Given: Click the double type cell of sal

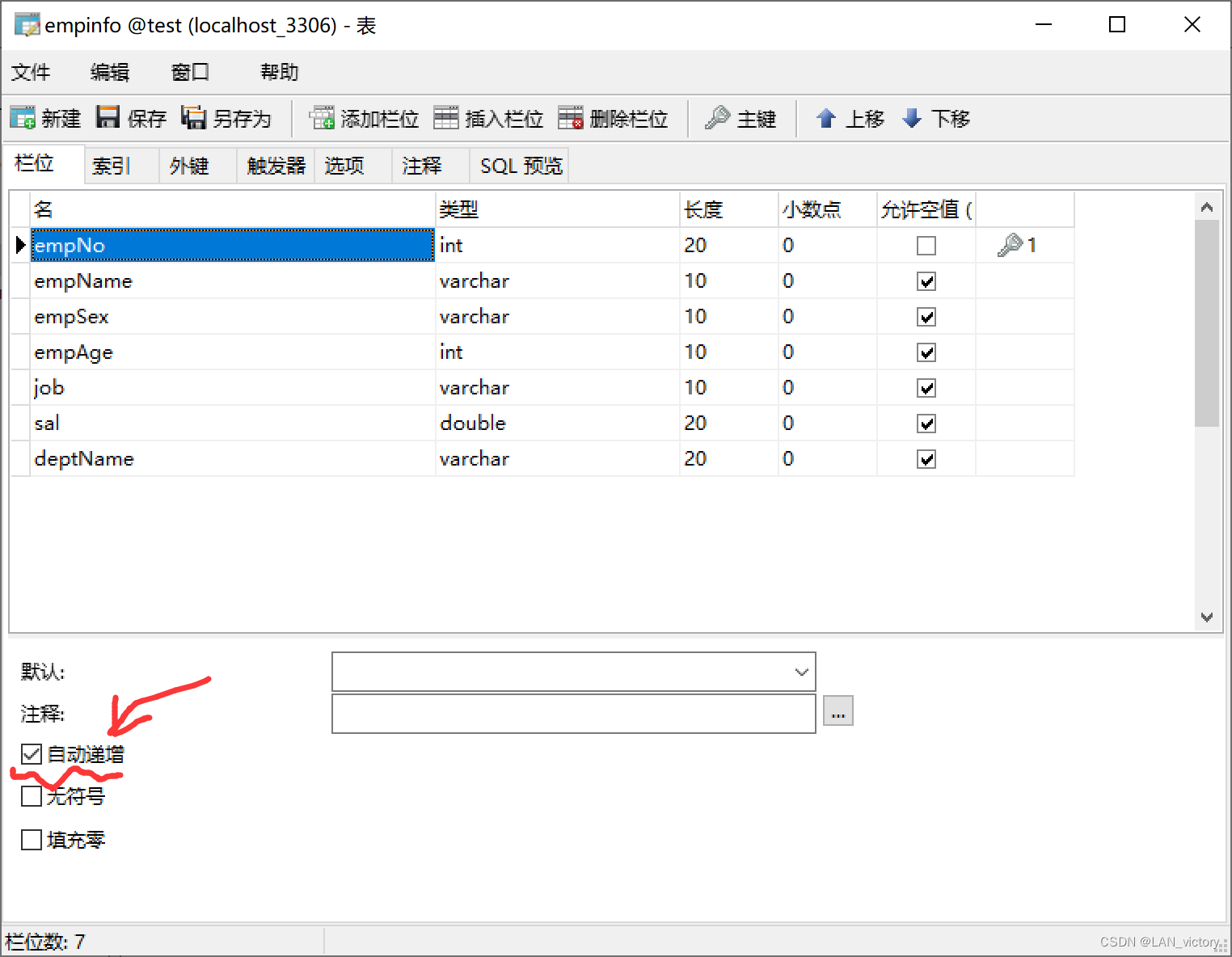Looking at the screenshot, I should [558, 423].
